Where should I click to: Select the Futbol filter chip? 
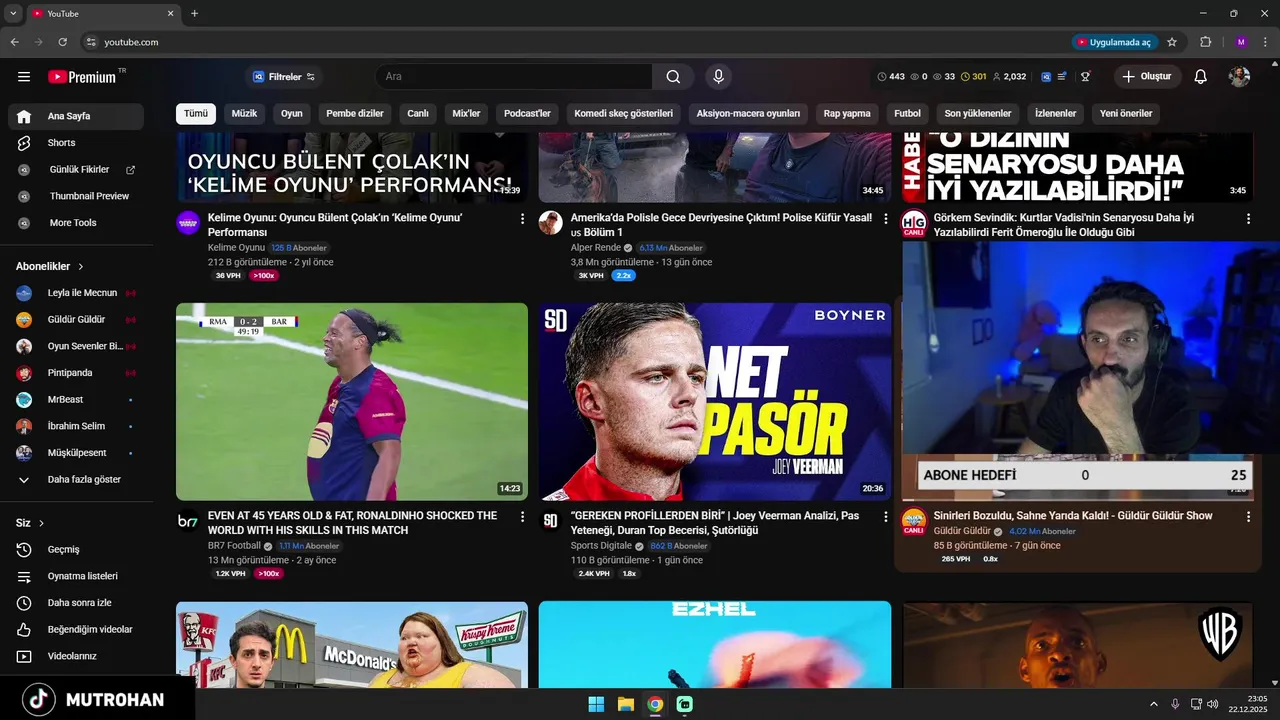tap(907, 114)
